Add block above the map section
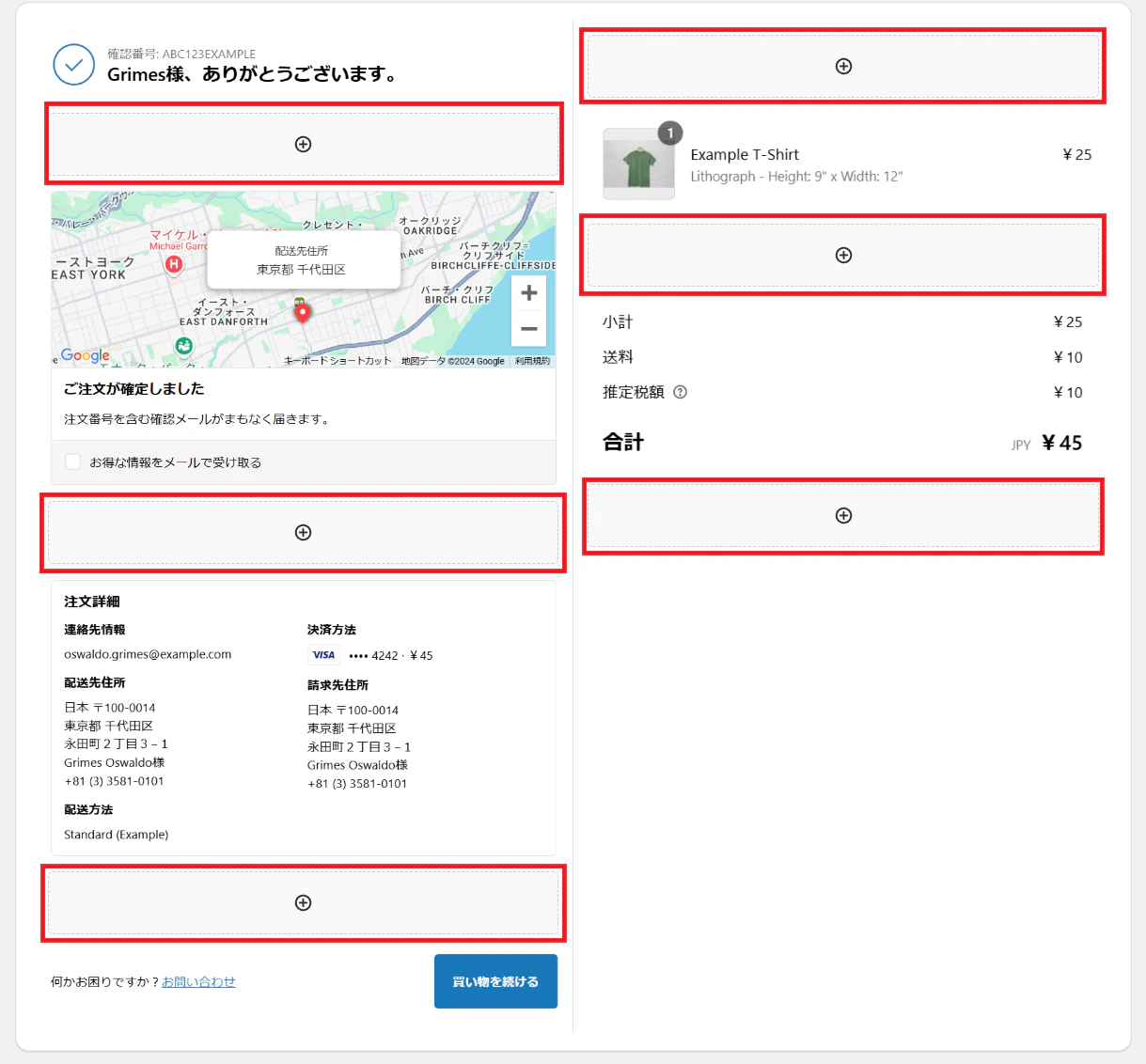 [x=303, y=144]
